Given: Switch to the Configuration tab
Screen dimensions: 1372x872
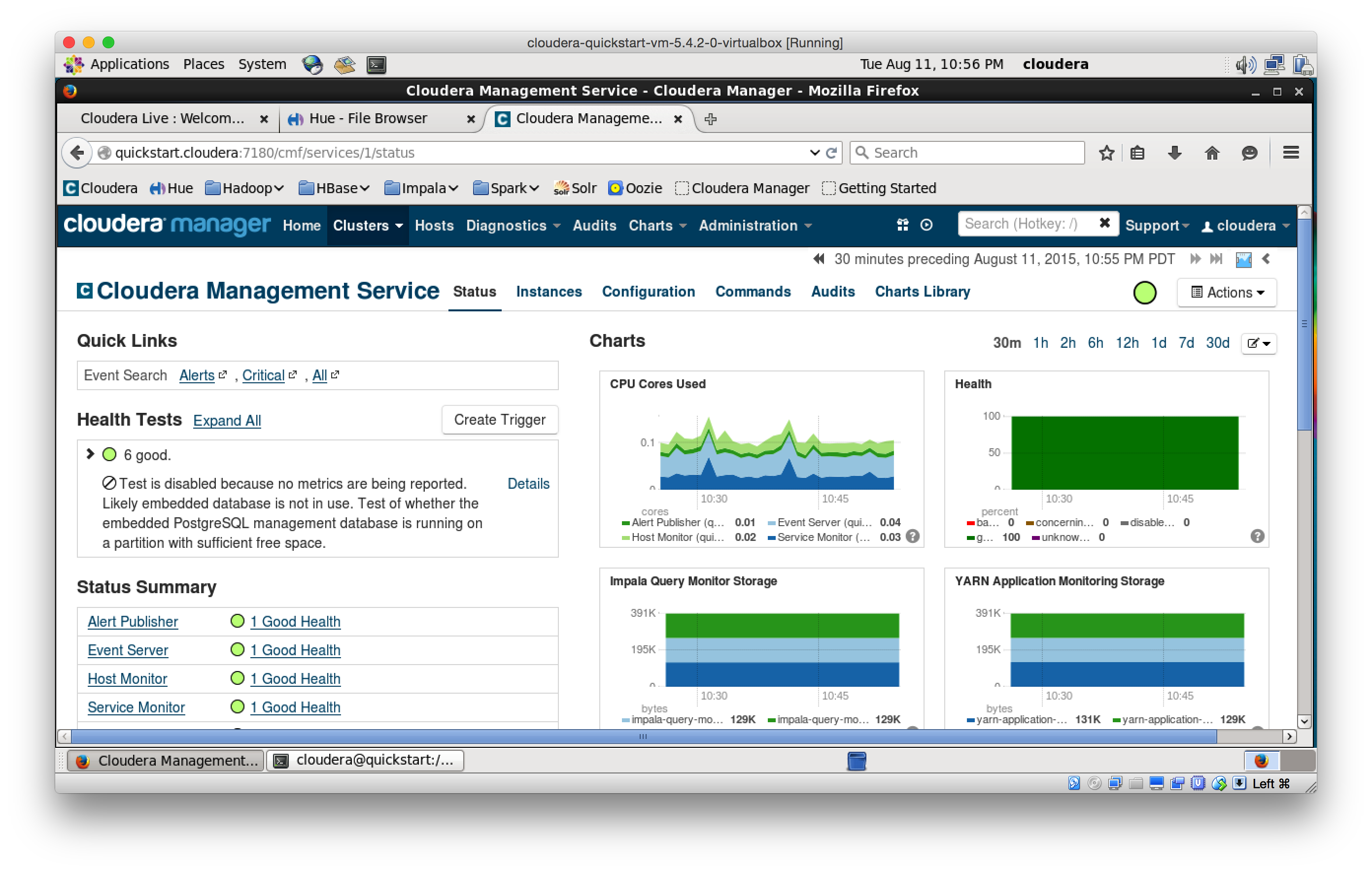Looking at the screenshot, I should tap(648, 292).
